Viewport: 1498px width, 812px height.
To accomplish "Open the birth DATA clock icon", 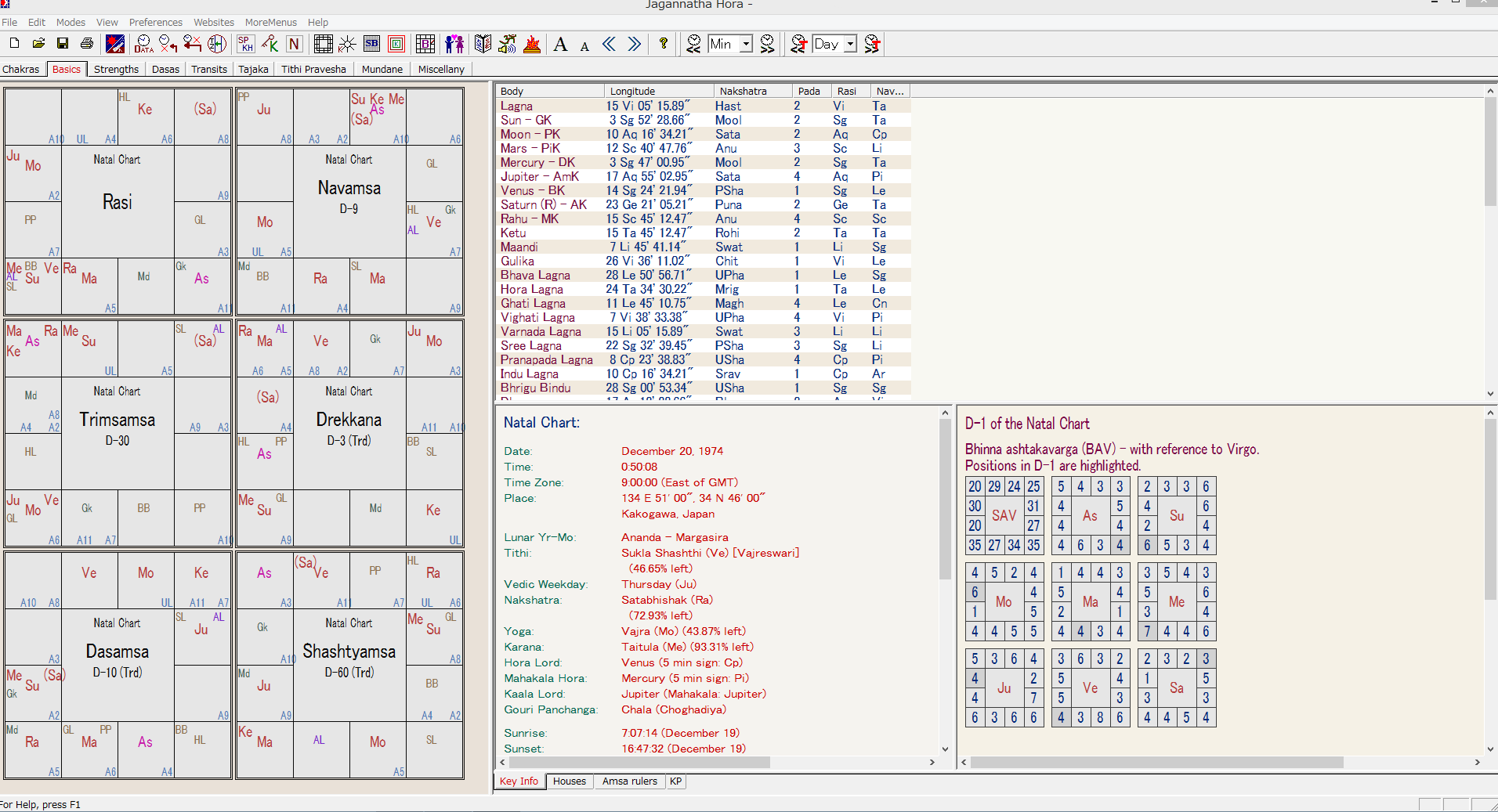I will coord(143,44).
